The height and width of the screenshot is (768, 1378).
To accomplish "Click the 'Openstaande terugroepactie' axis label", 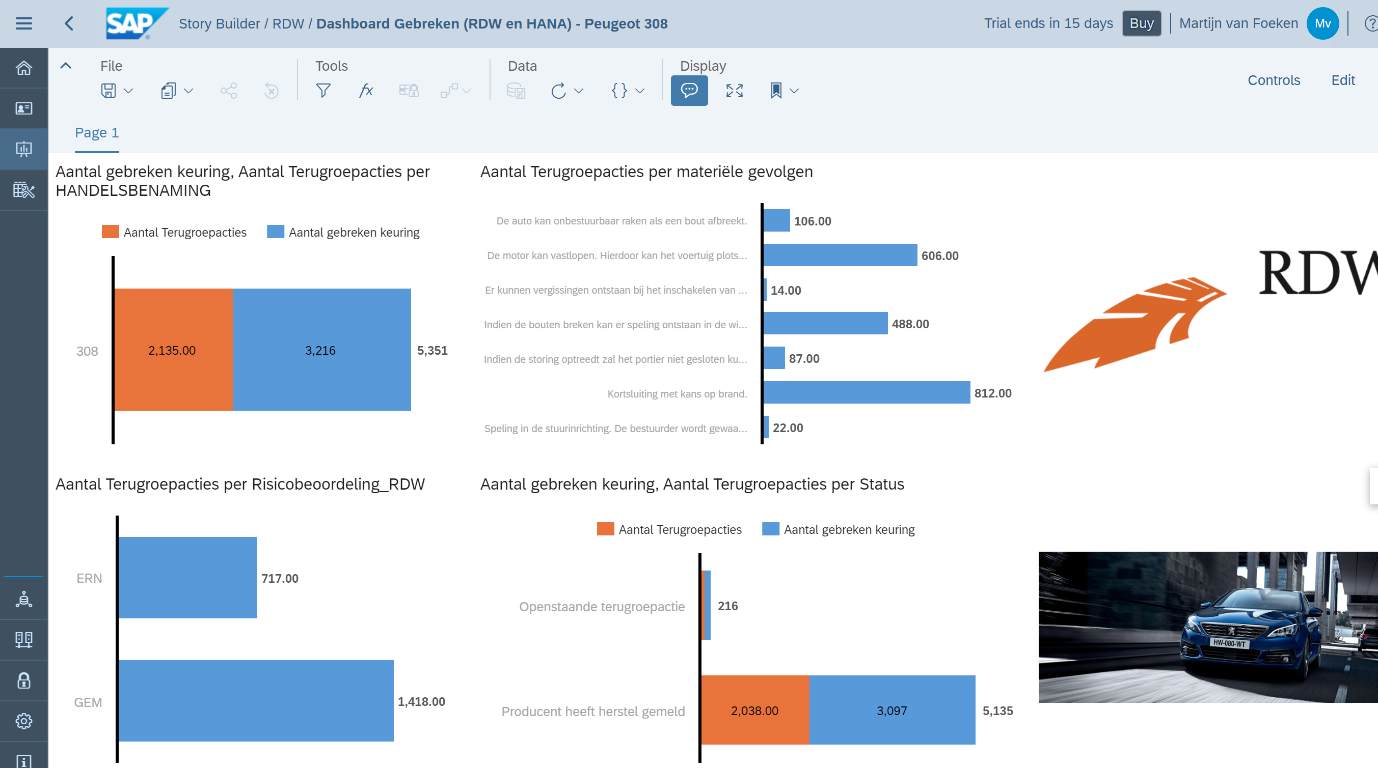I will [x=602, y=606].
